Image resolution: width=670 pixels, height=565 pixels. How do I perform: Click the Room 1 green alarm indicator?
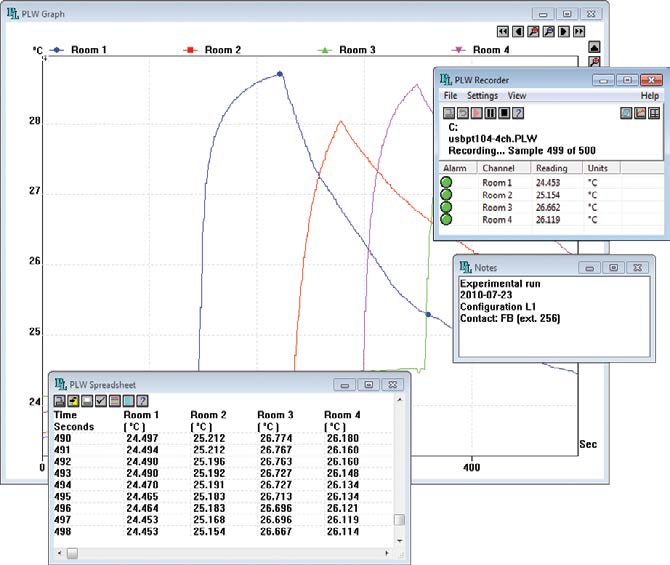pos(448,183)
